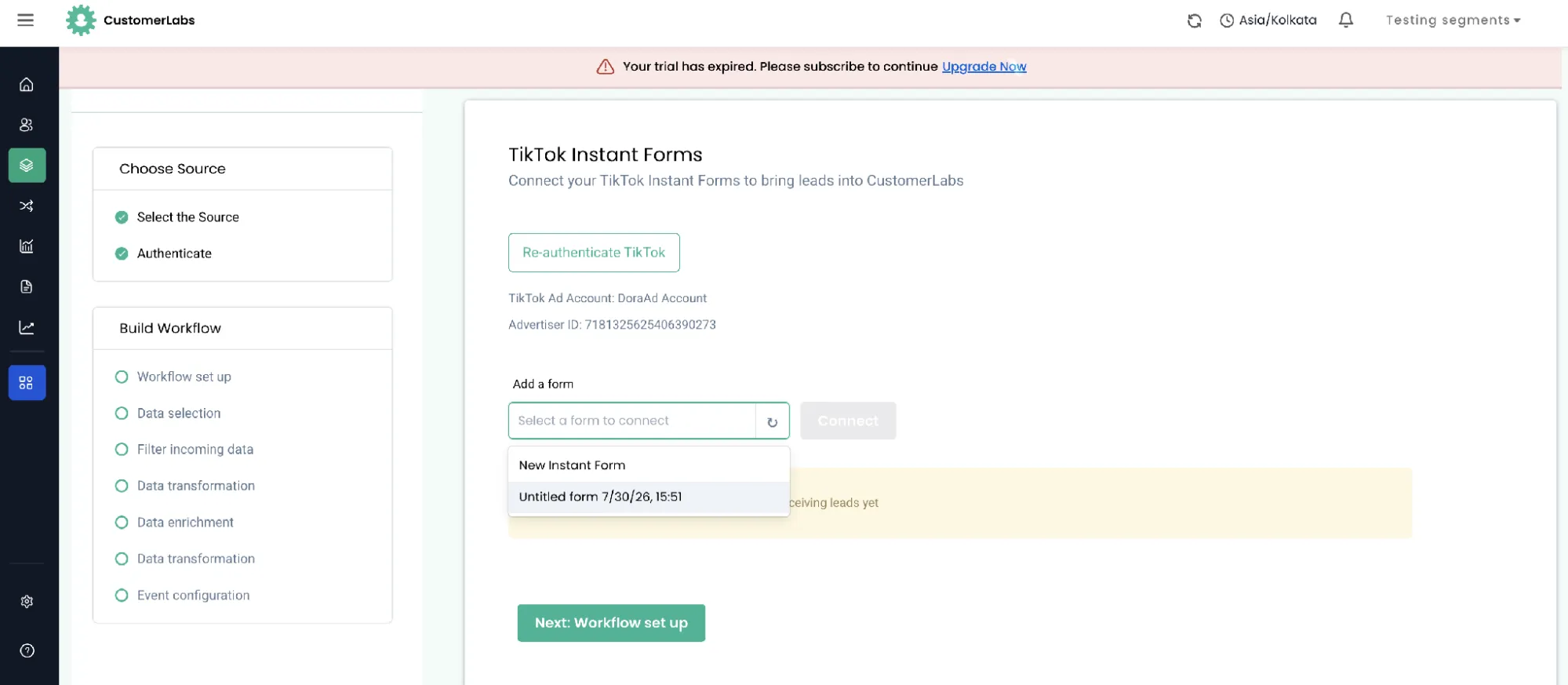1568x685 pixels.
Task: Open the Users sidebar icon
Action: coord(27,125)
